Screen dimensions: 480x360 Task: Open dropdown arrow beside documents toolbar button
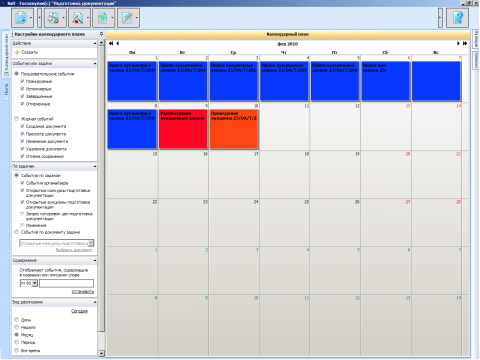(x=31, y=18)
